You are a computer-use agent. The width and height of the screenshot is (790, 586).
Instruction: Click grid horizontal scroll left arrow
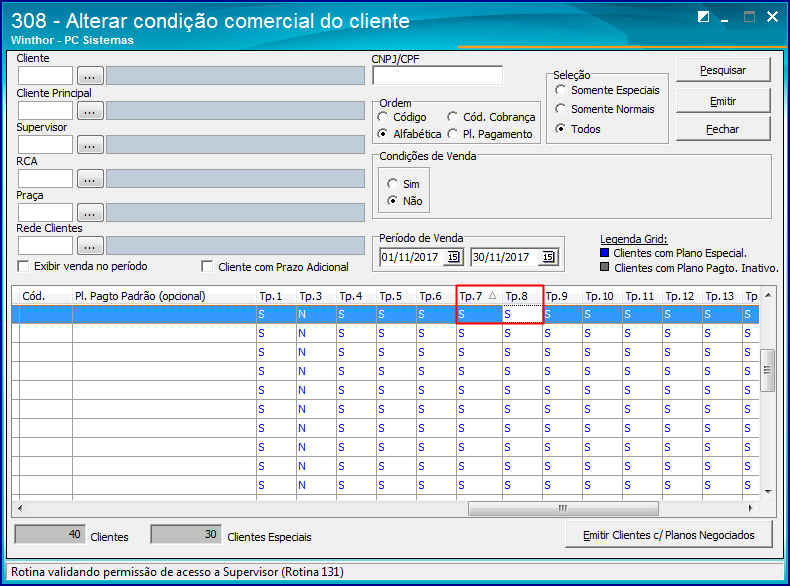pyautogui.click(x=20, y=508)
